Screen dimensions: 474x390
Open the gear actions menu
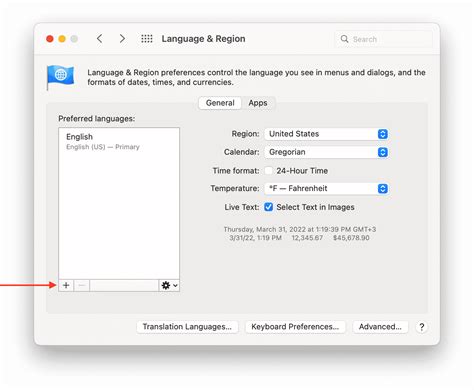pos(169,285)
